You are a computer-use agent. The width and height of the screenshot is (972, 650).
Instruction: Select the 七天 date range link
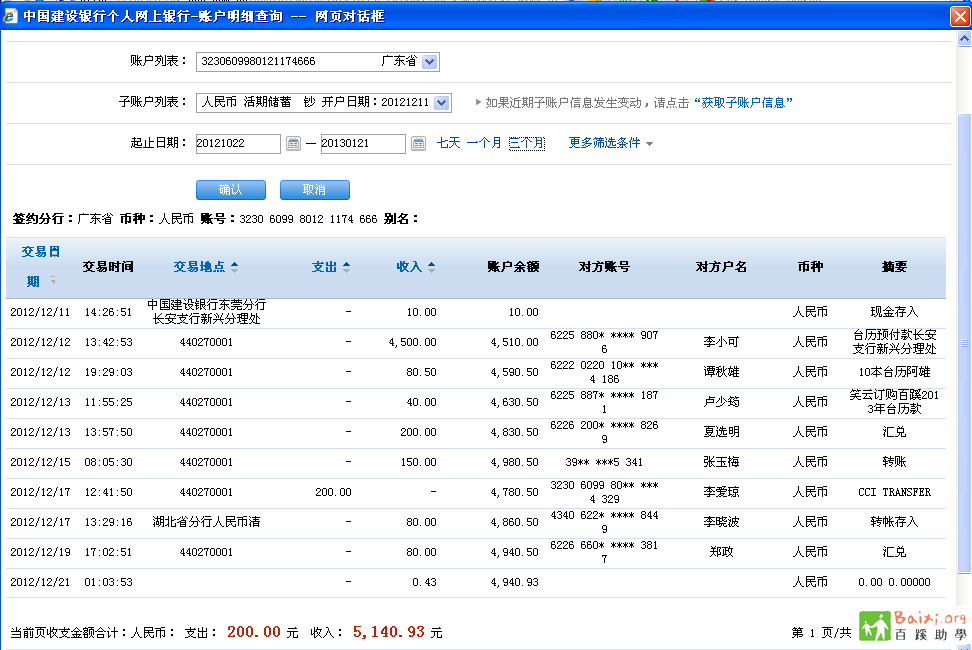click(x=449, y=143)
